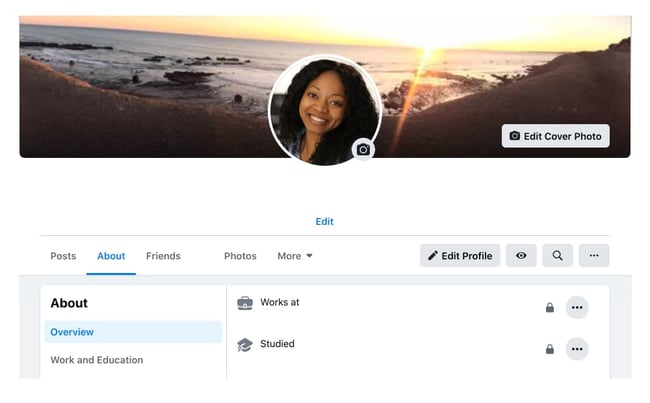Image resolution: width=650 pixels, height=403 pixels.
Task: Open profile search magnifier icon
Action: click(558, 255)
